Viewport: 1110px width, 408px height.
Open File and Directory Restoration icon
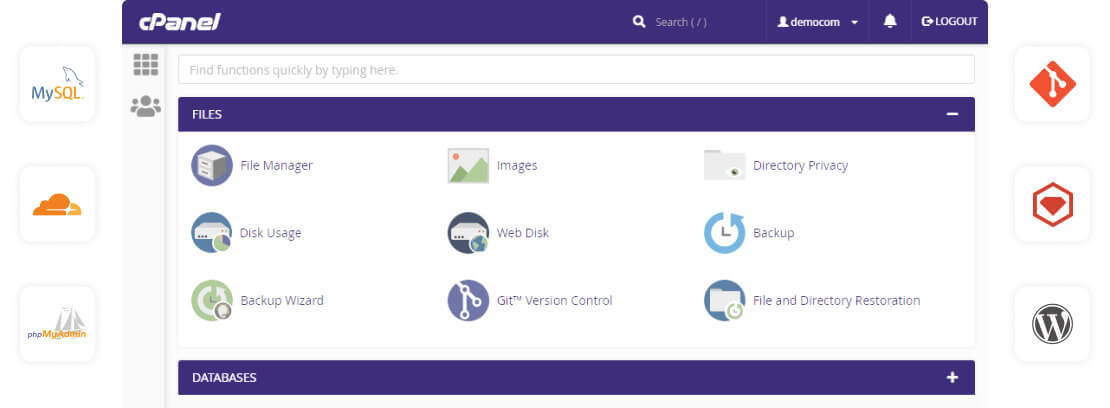[x=724, y=300]
